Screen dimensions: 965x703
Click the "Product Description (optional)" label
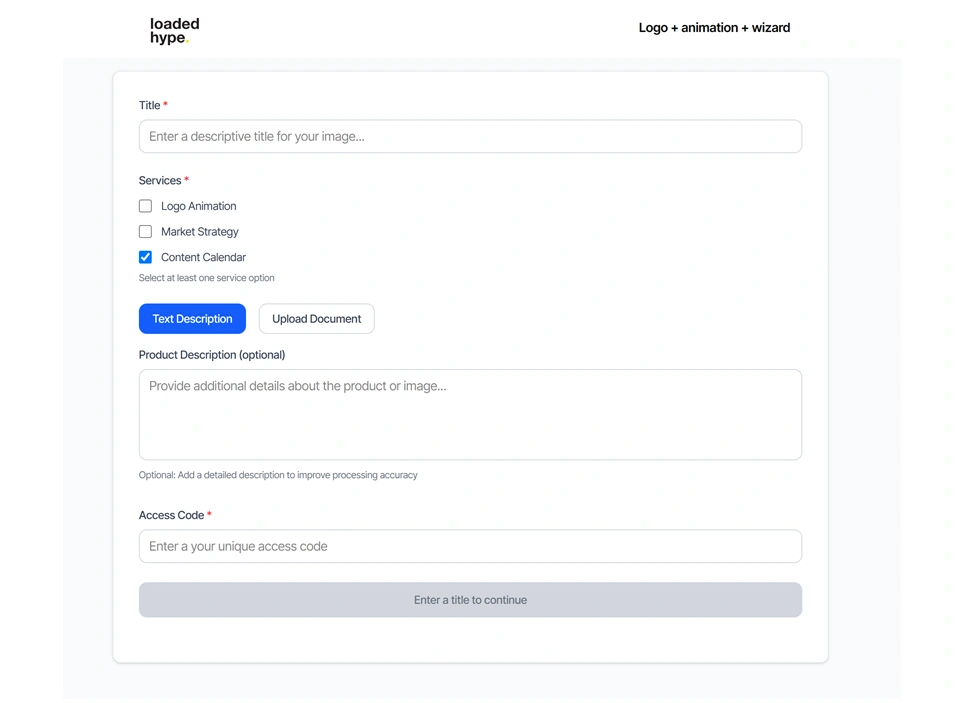click(x=212, y=355)
